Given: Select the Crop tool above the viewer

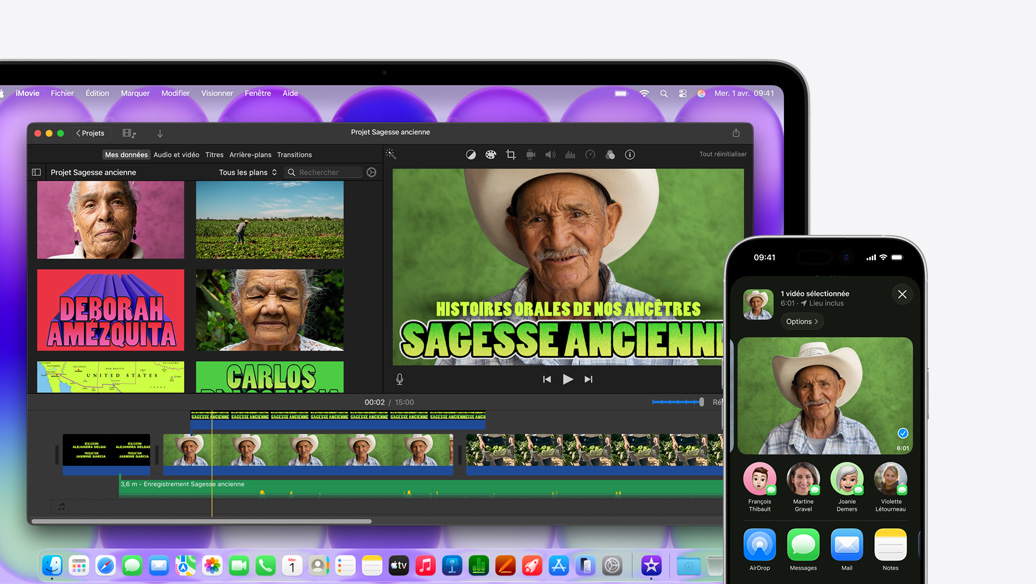Looking at the screenshot, I should [511, 154].
